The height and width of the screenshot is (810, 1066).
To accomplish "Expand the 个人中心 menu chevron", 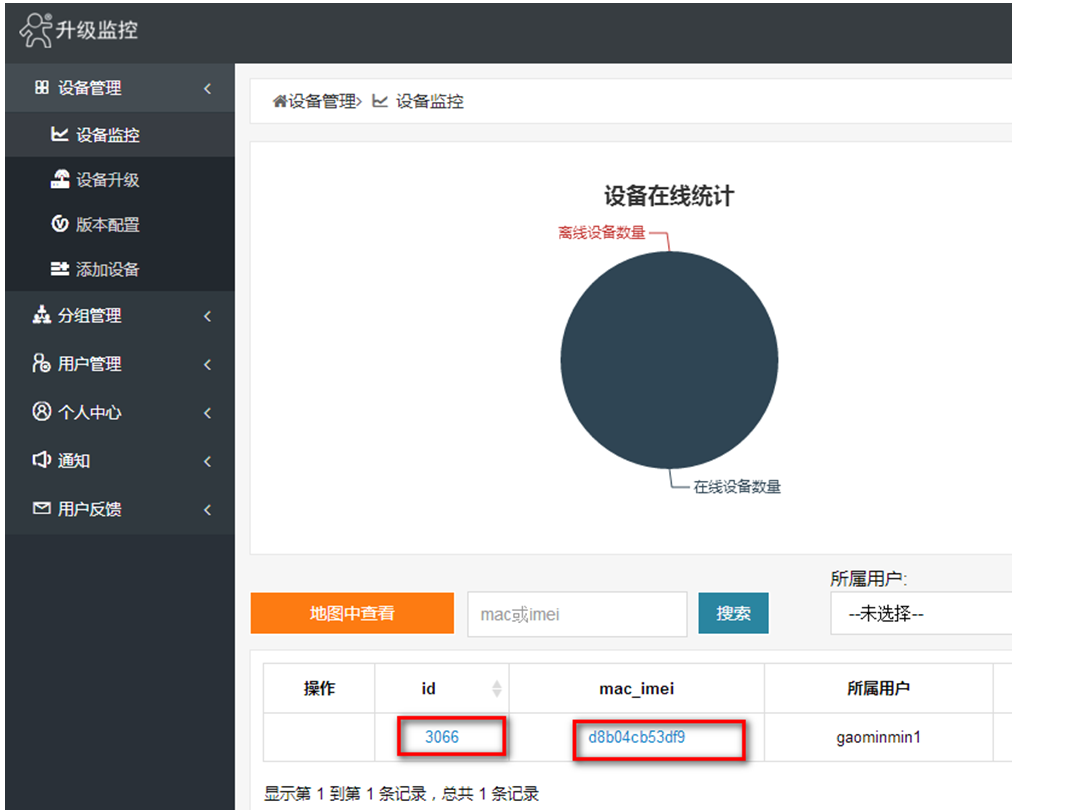I will 207,413.
